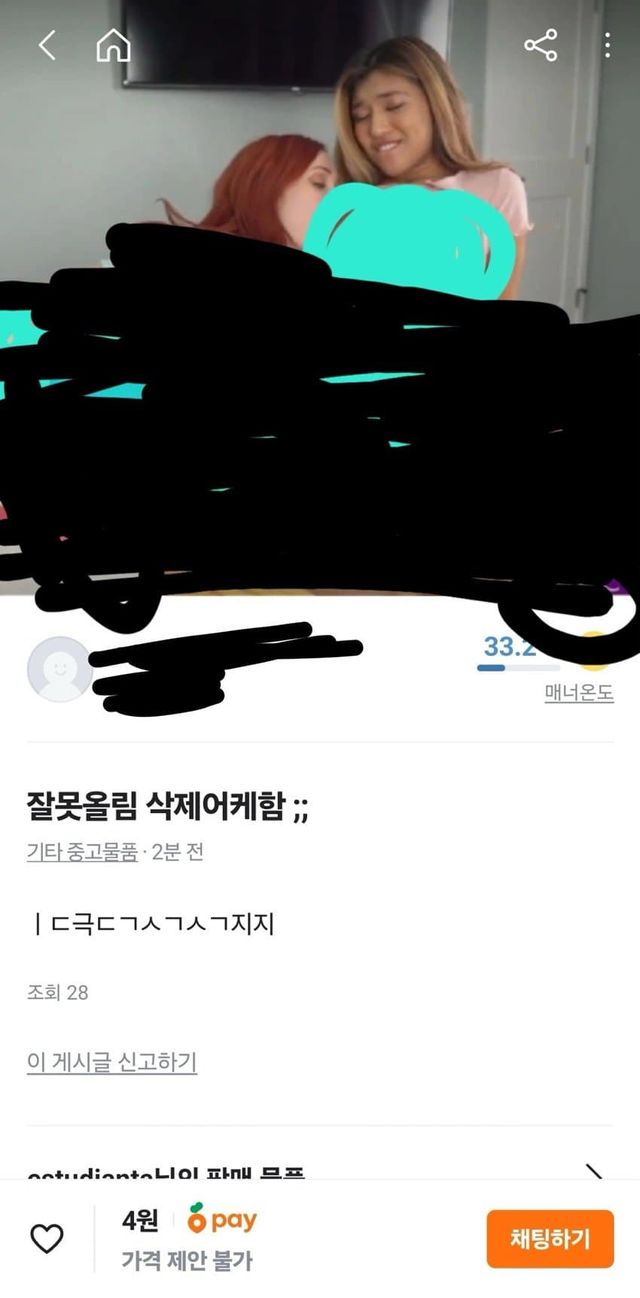
Task: Tap the orange Karrot pay logo
Action: (x=222, y=1220)
